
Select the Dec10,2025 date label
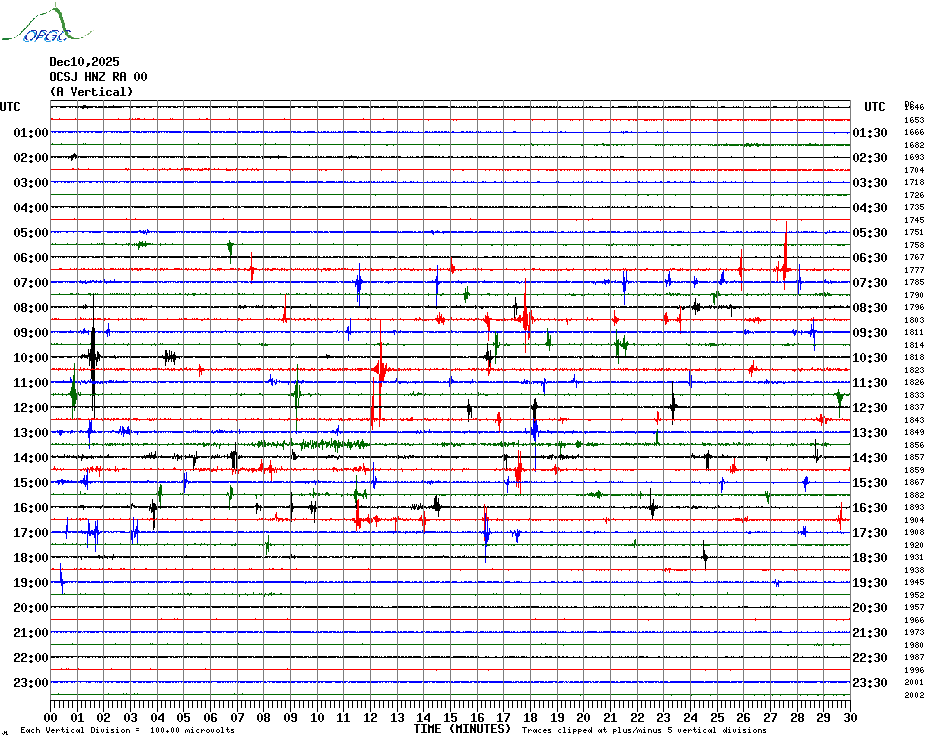(84, 62)
